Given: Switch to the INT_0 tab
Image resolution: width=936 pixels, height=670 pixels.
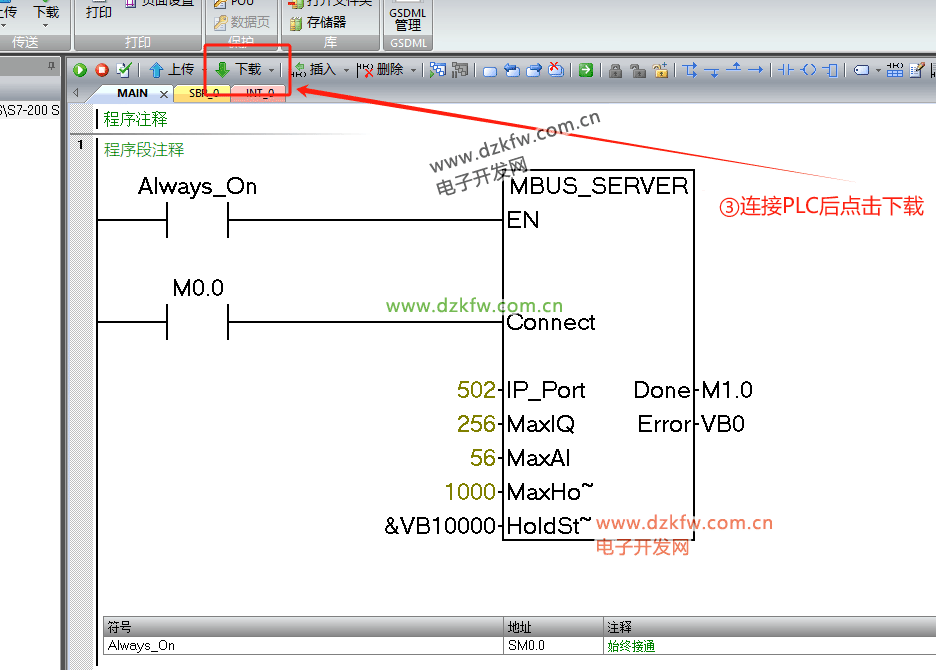Looking at the screenshot, I should coord(259,93).
